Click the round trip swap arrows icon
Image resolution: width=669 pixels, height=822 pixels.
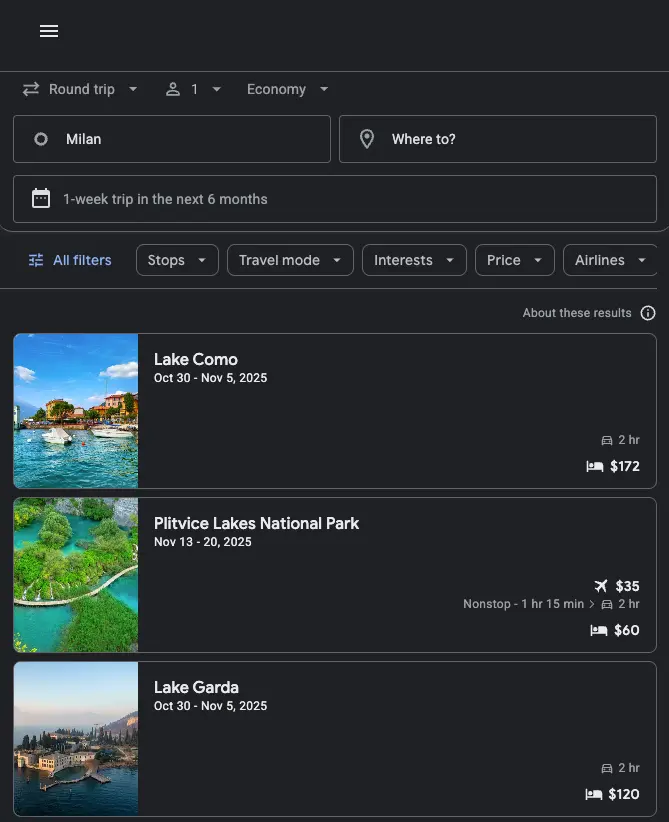click(x=30, y=89)
